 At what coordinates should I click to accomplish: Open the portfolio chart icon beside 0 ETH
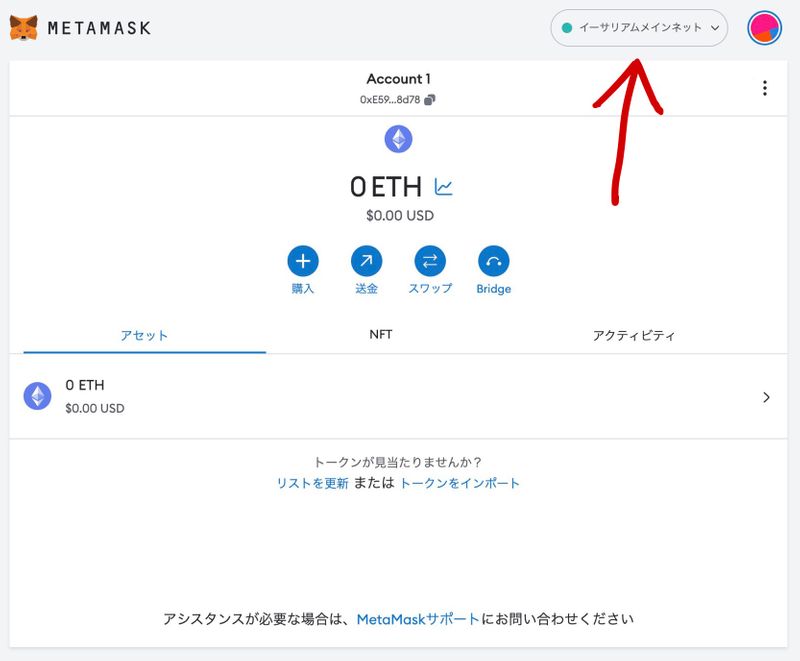443,187
